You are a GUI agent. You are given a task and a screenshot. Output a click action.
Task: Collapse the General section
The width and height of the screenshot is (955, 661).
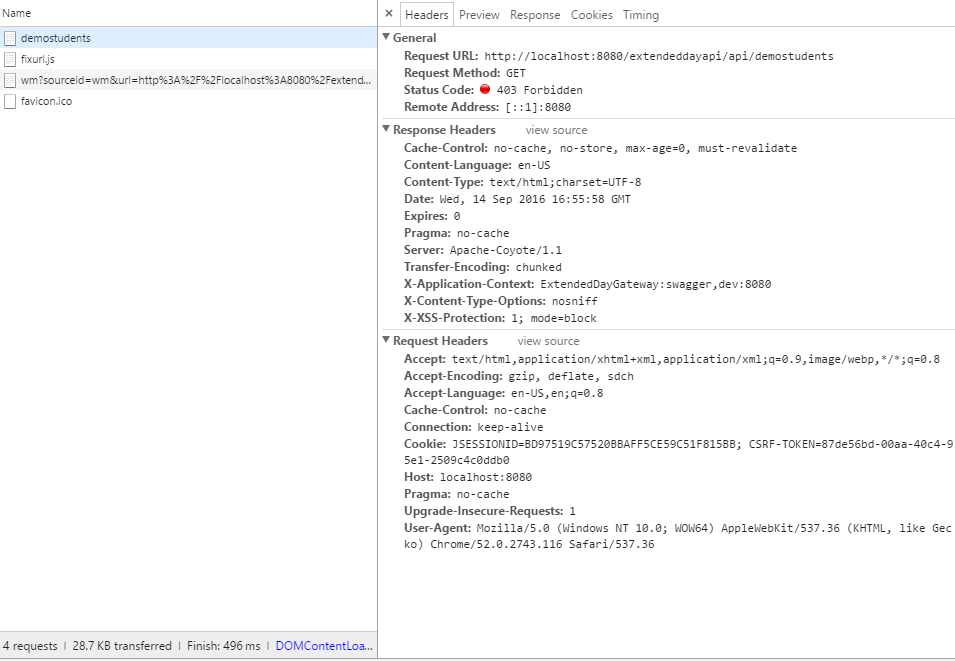386,37
